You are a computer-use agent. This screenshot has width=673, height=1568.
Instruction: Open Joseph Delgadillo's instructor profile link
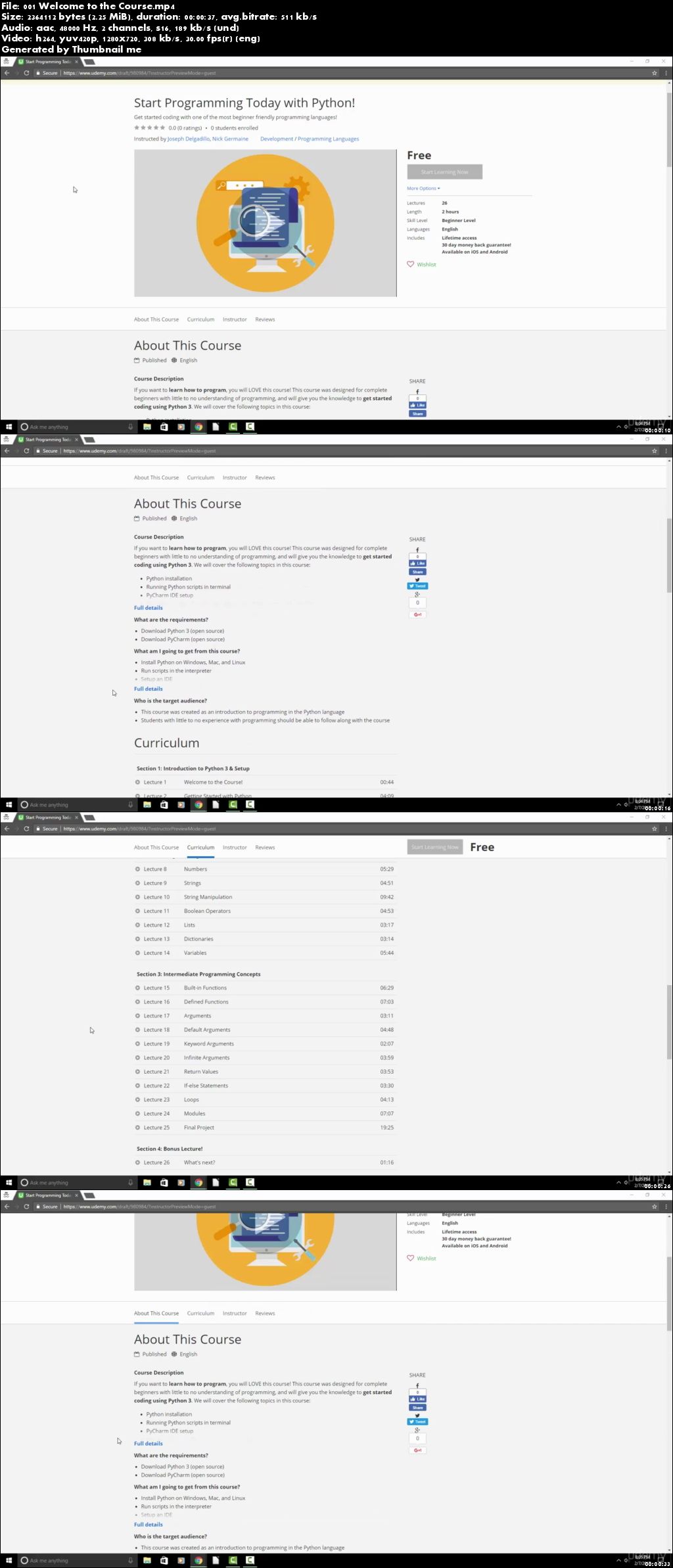[x=189, y=139]
